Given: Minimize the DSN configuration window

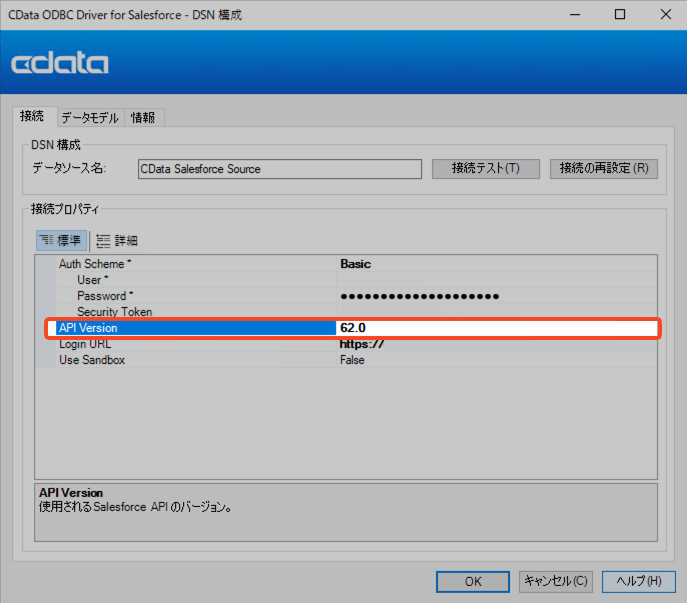Looking at the screenshot, I should 575,14.
